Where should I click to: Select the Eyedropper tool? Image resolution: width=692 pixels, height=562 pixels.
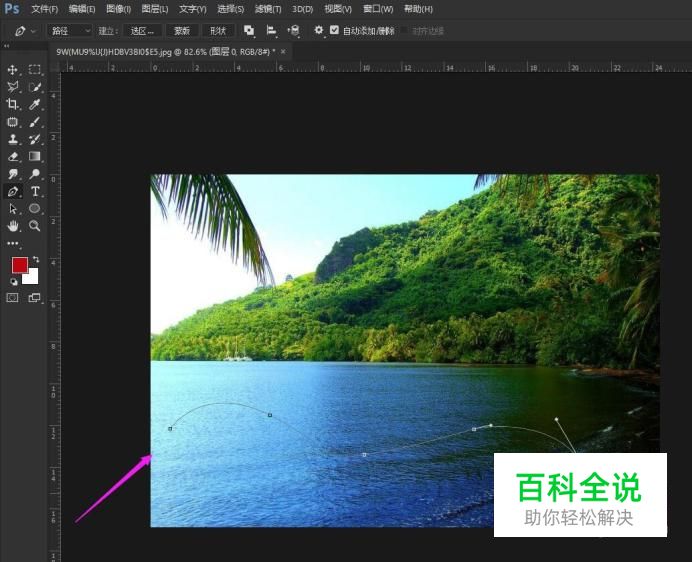(34, 104)
